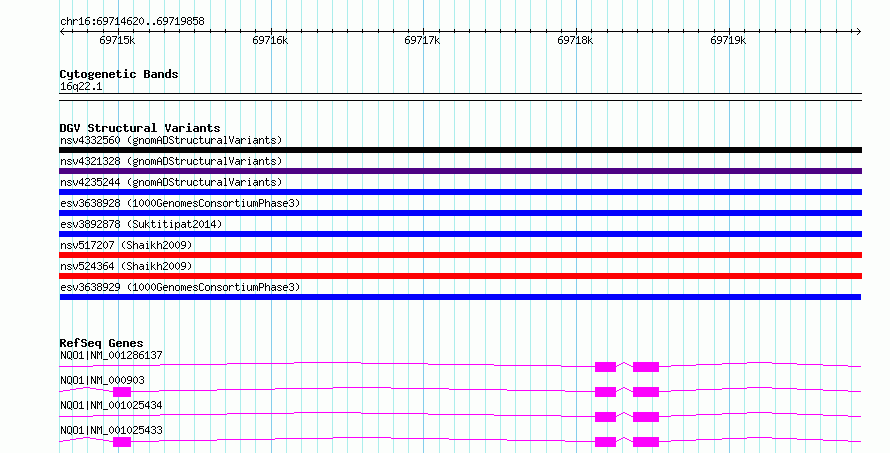The height and width of the screenshot is (453, 890).
Task: Click the nsv517207 (Shaikh2009) label
Action: pos(126,245)
